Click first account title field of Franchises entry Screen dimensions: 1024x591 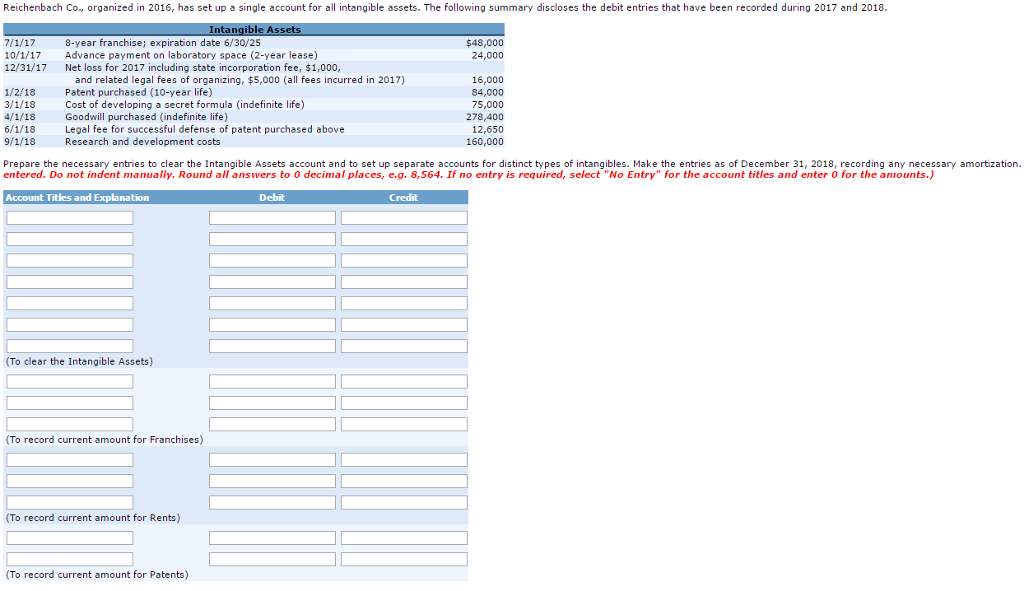[x=70, y=381]
